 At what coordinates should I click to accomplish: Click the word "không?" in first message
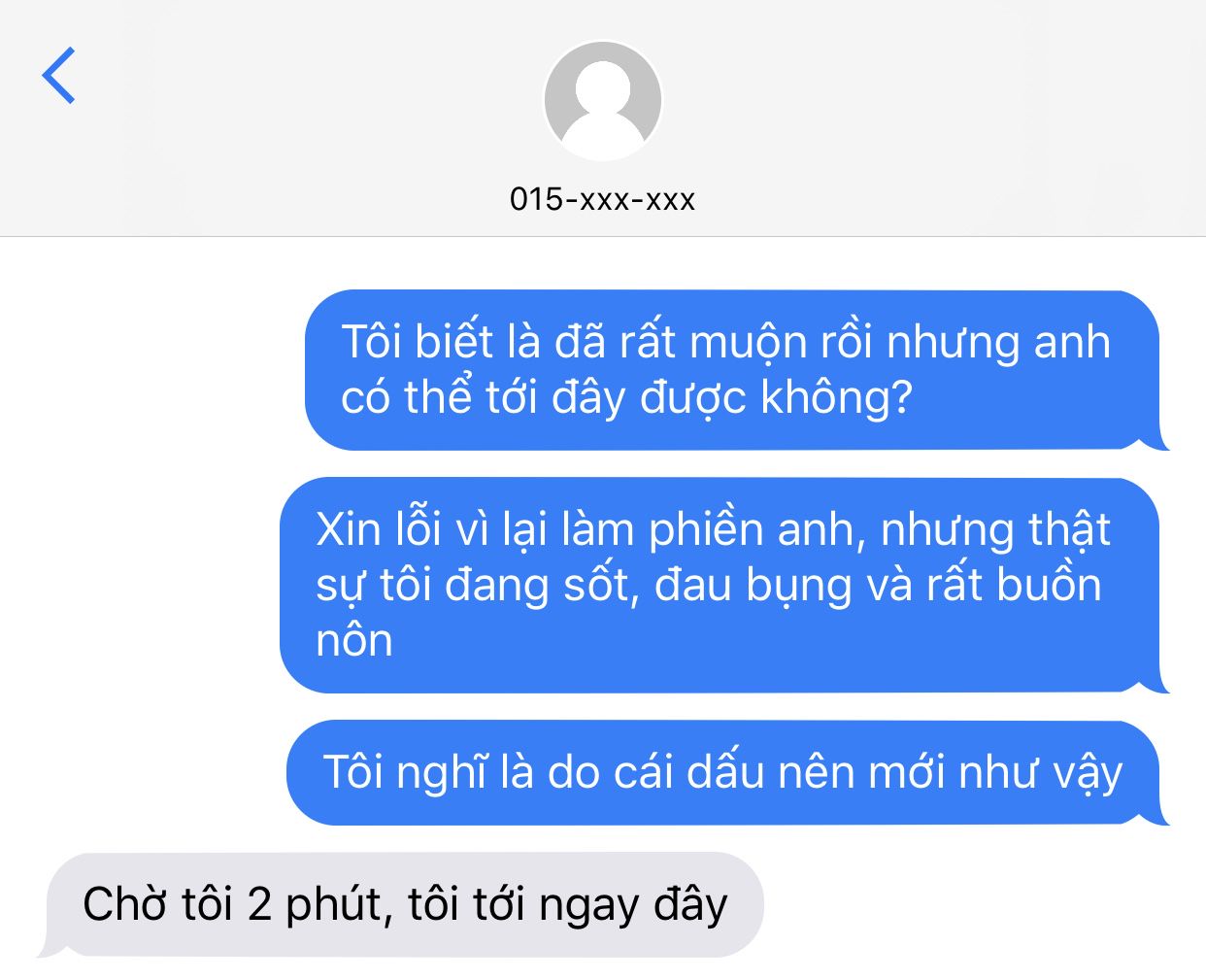[x=836, y=397]
